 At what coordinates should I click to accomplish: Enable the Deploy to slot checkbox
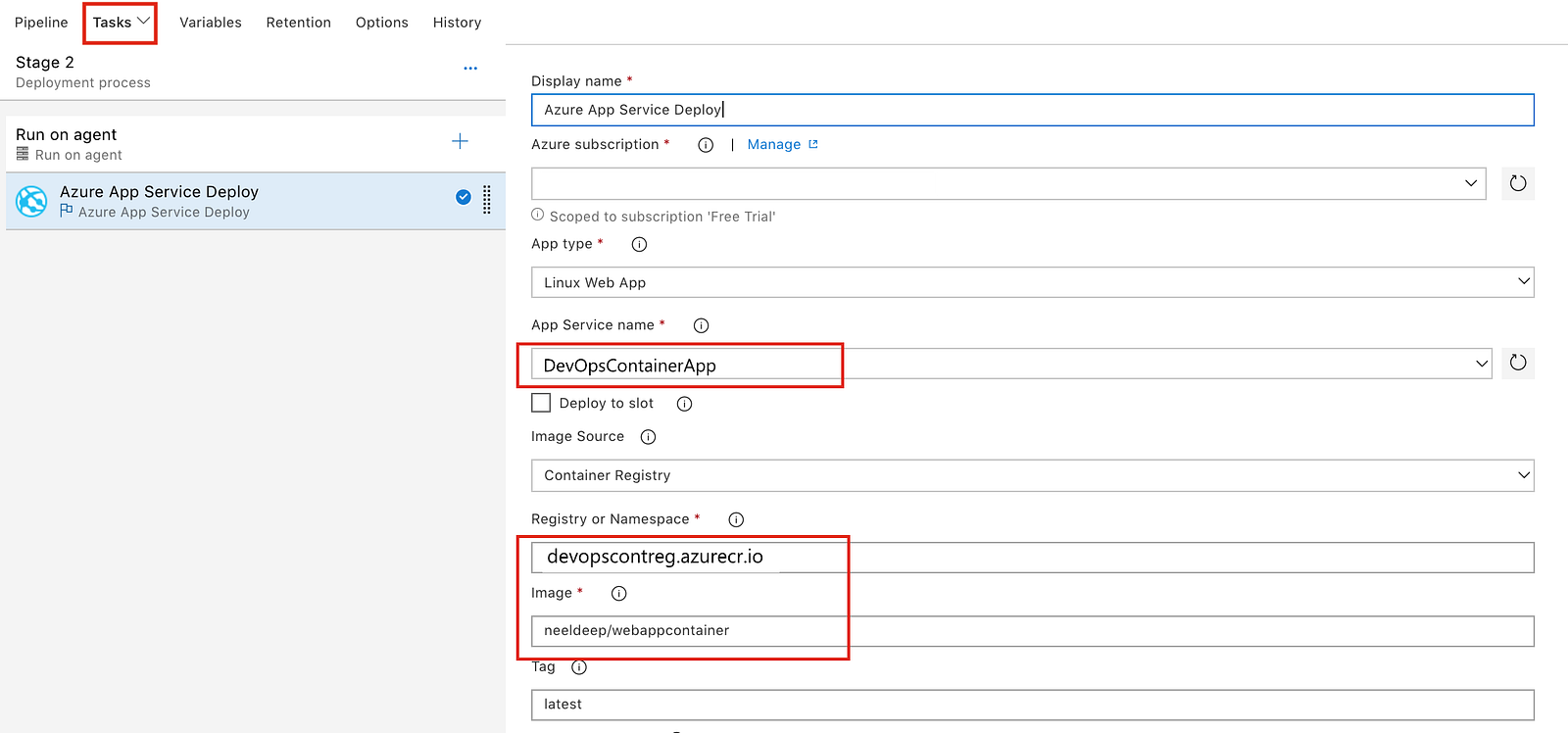click(541, 403)
